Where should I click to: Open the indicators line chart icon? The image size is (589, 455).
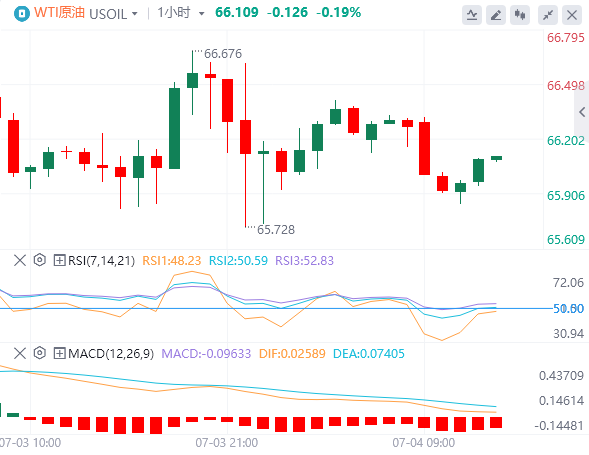(472, 15)
